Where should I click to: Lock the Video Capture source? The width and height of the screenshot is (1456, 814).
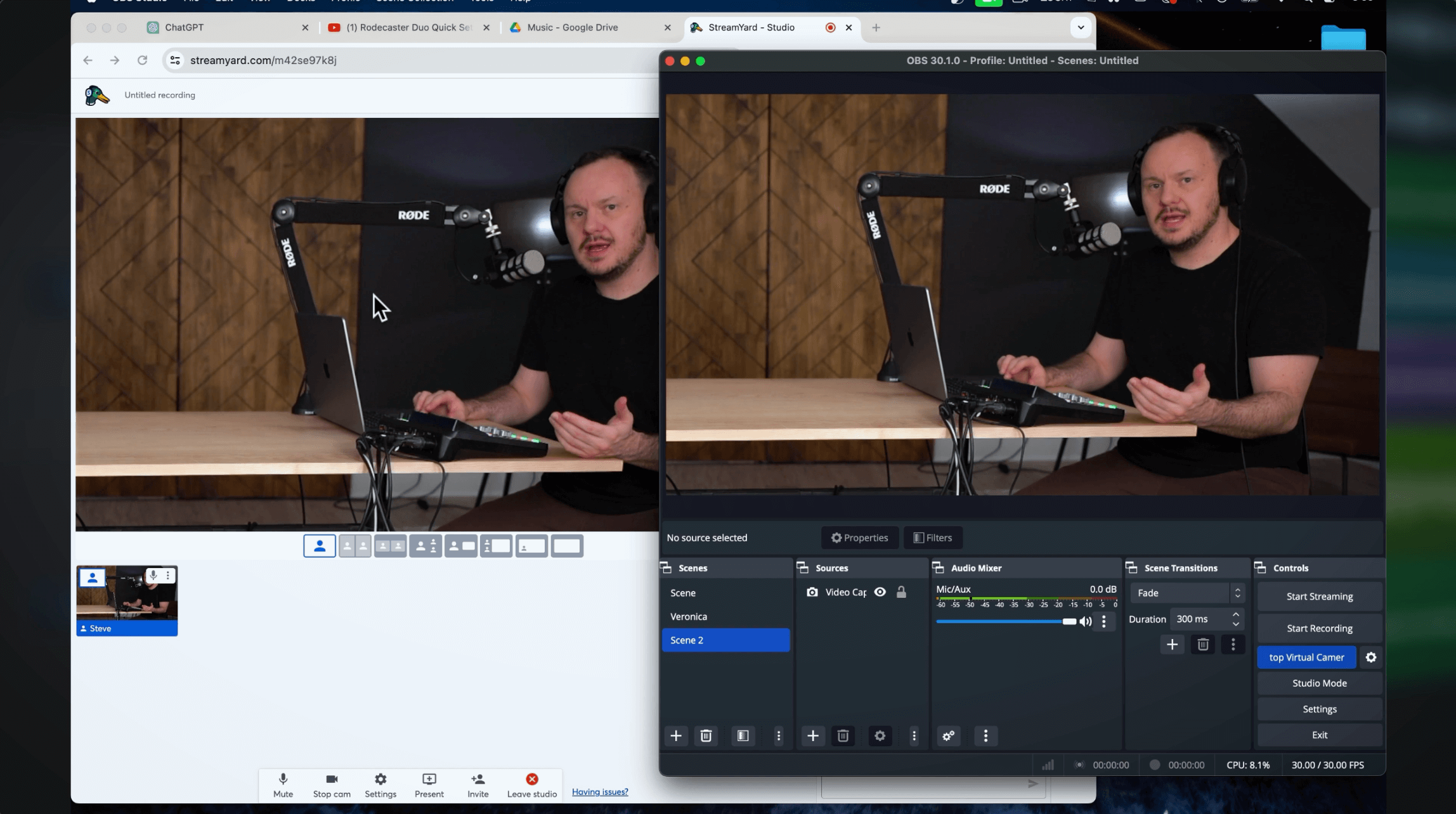click(x=901, y=592)
